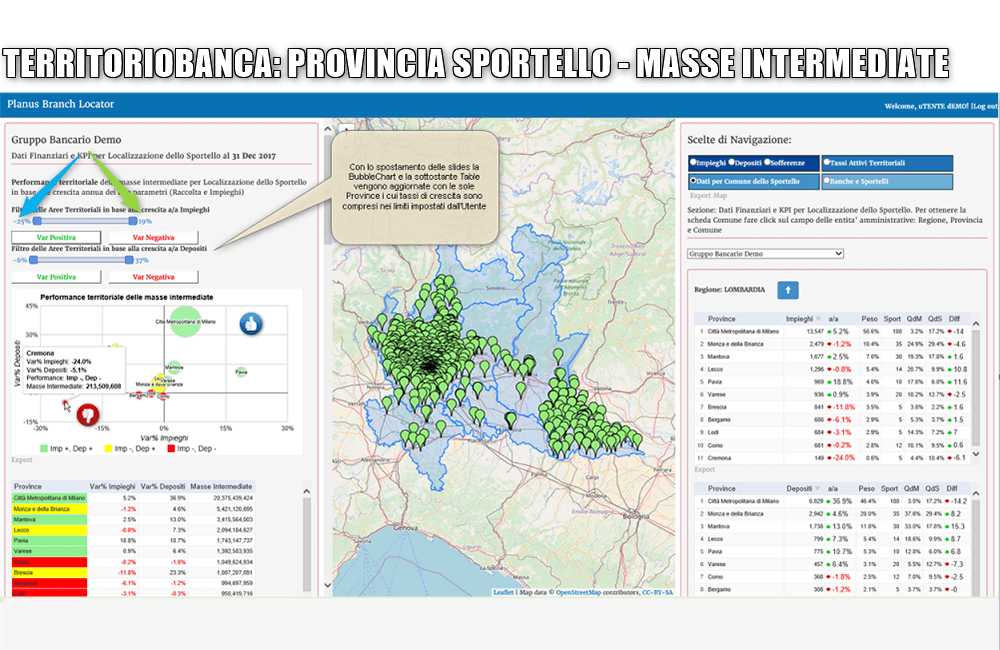Click scroll-up arrow of Depositi province table

click(x=976, y=494)
